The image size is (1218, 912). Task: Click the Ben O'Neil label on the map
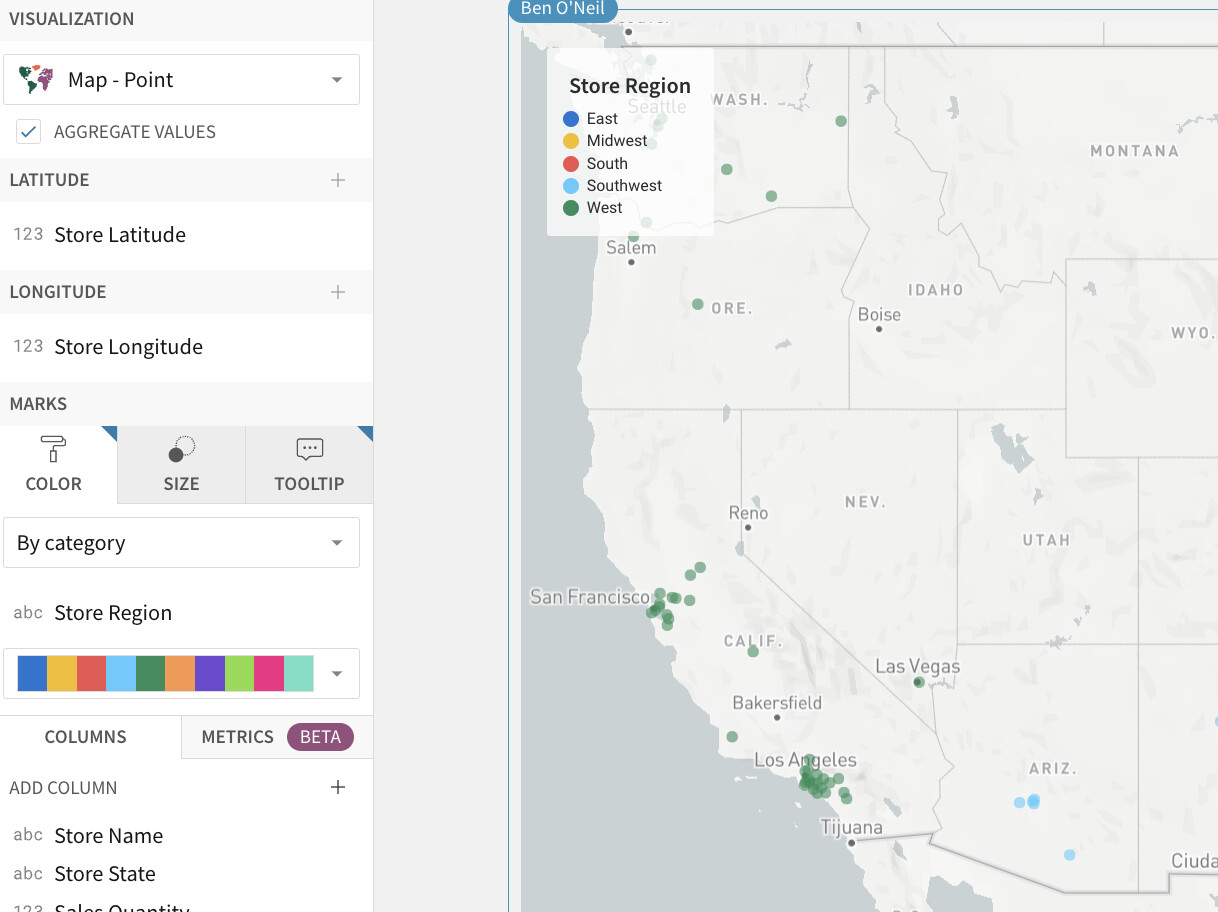[x=562, y=11]
